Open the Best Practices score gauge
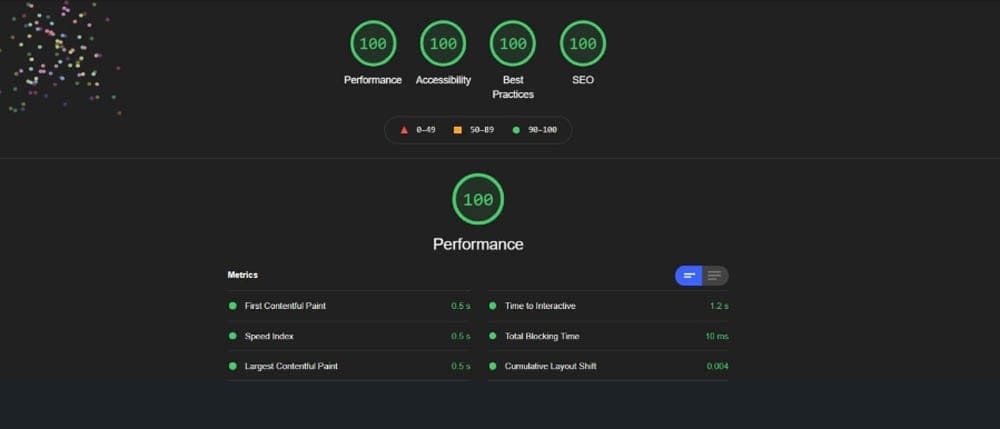Screen dimensions: 1000x429 click(x=513, y=44)
